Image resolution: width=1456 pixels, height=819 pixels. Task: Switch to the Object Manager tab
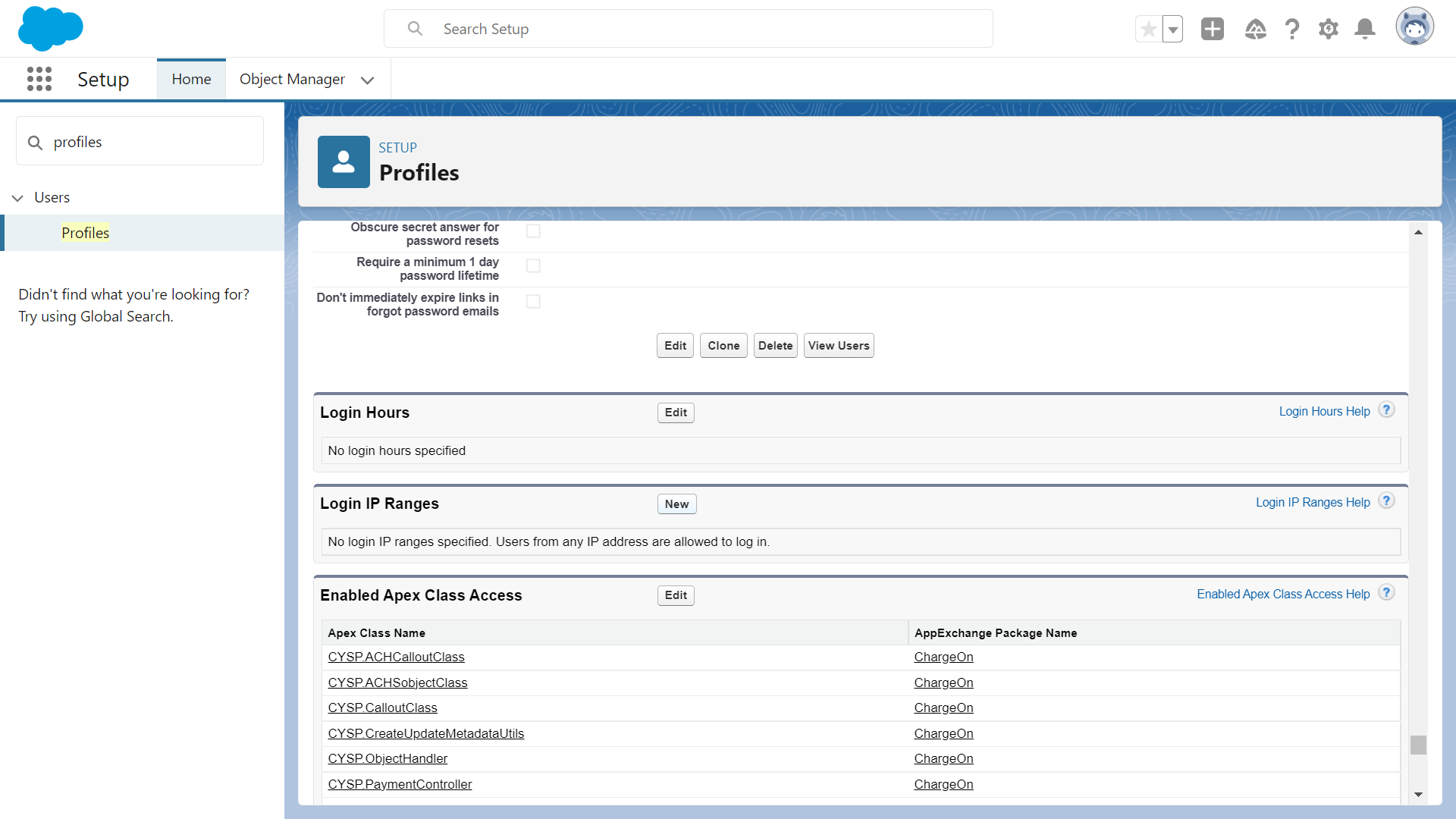292,79
